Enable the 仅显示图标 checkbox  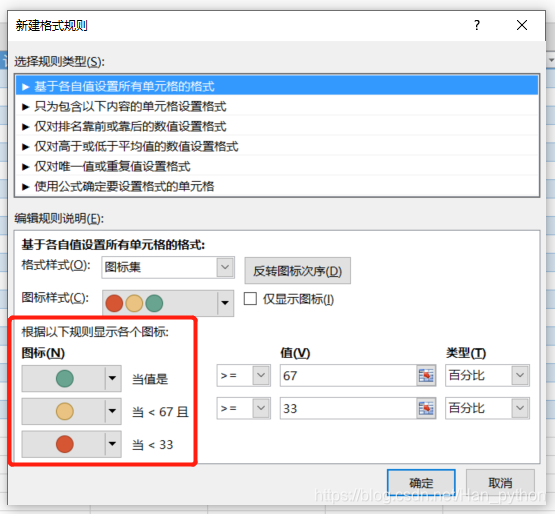(250, 298)
